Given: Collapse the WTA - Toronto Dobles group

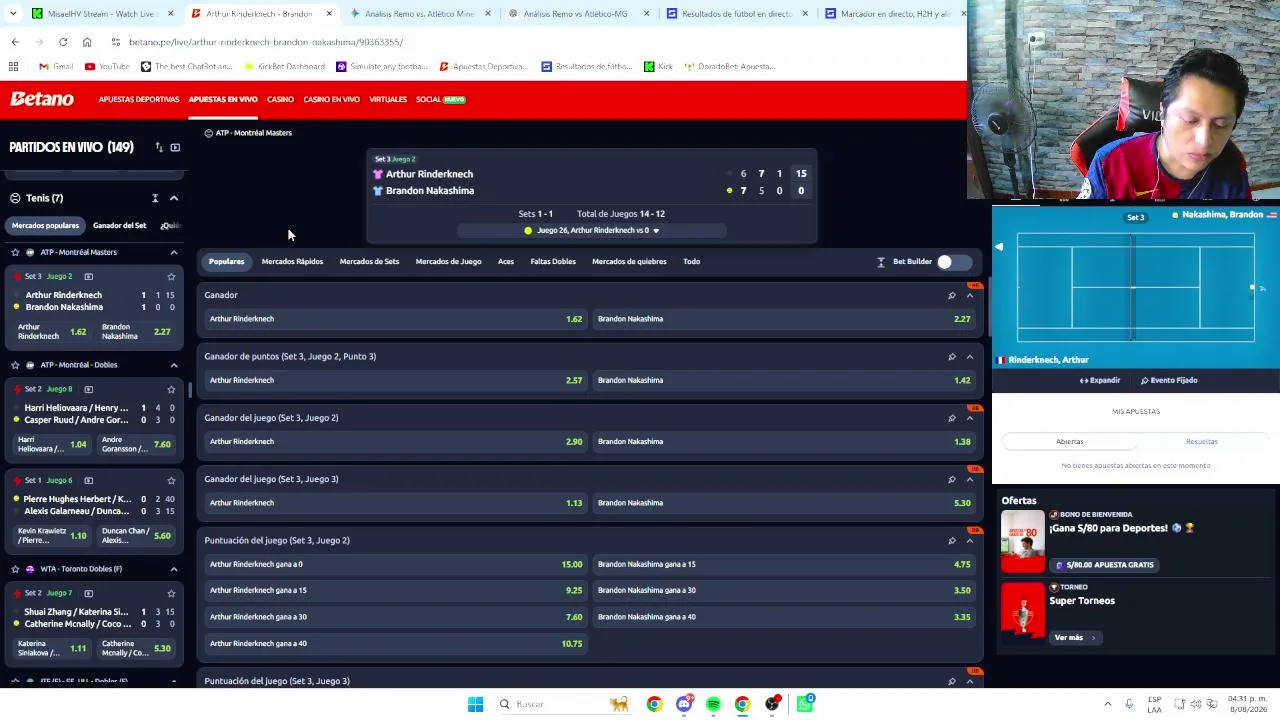Looking at the screenshot, I should click(x=174, y=569).
